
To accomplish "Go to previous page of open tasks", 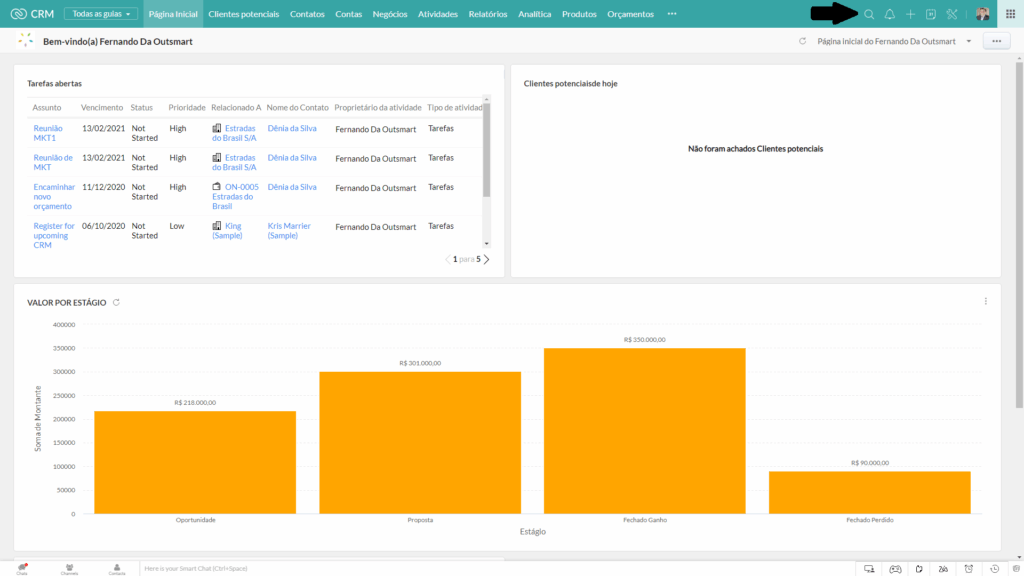I will click(447, 259).
